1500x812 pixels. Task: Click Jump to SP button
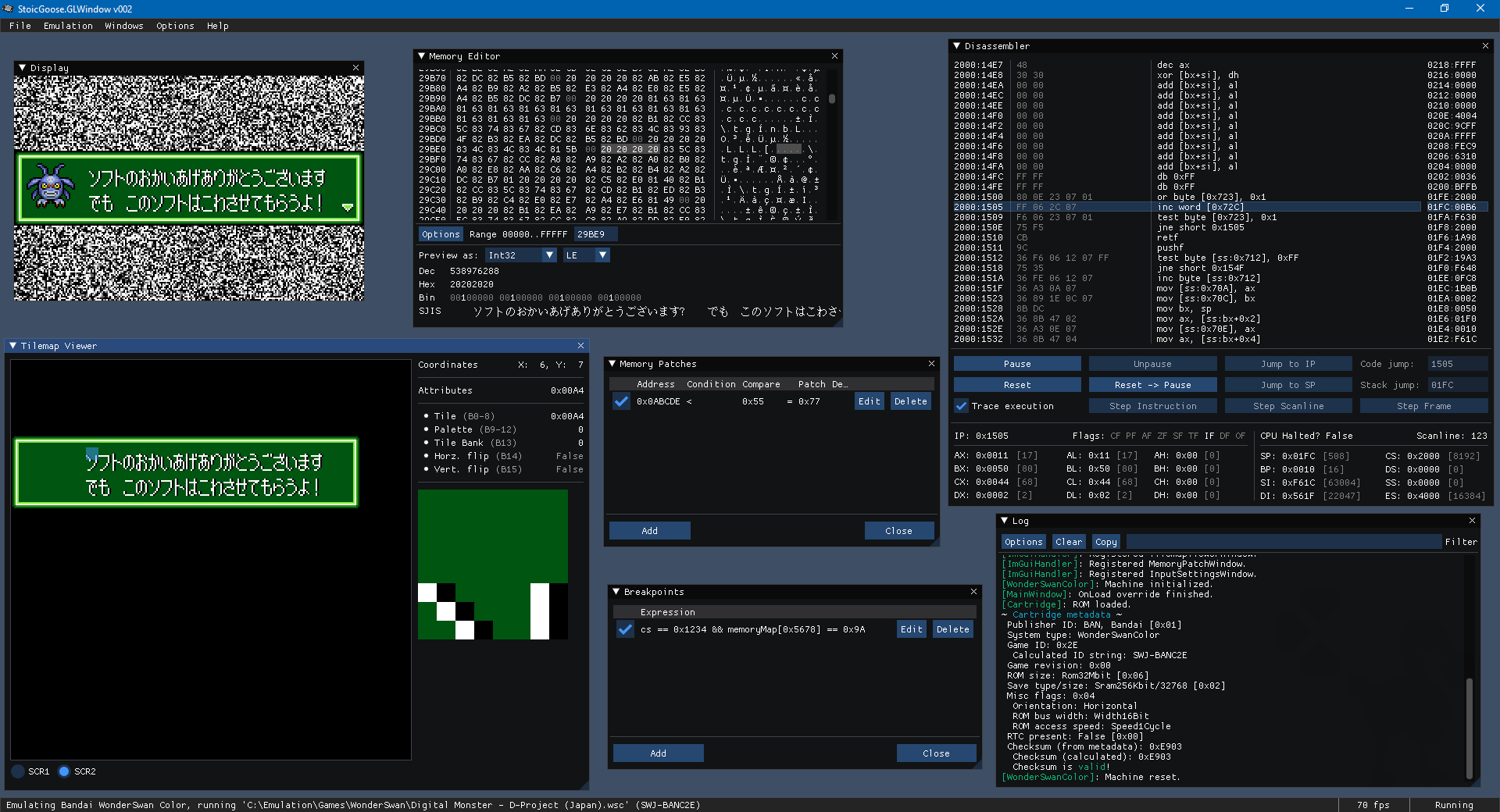coord(1287,385)
